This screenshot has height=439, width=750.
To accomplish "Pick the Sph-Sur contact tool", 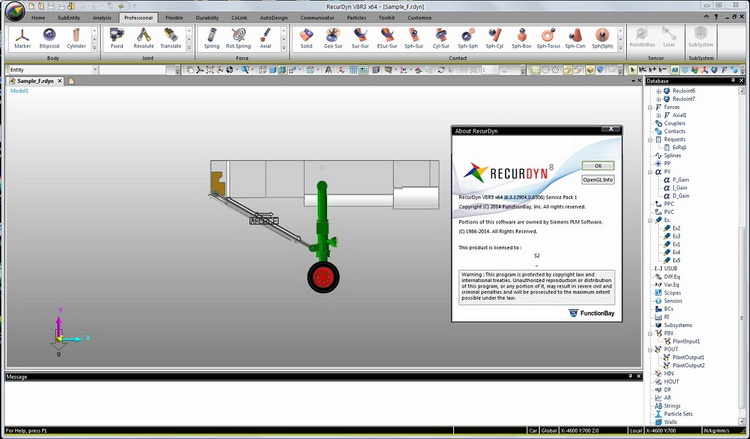I will click(x=414, y=39).
